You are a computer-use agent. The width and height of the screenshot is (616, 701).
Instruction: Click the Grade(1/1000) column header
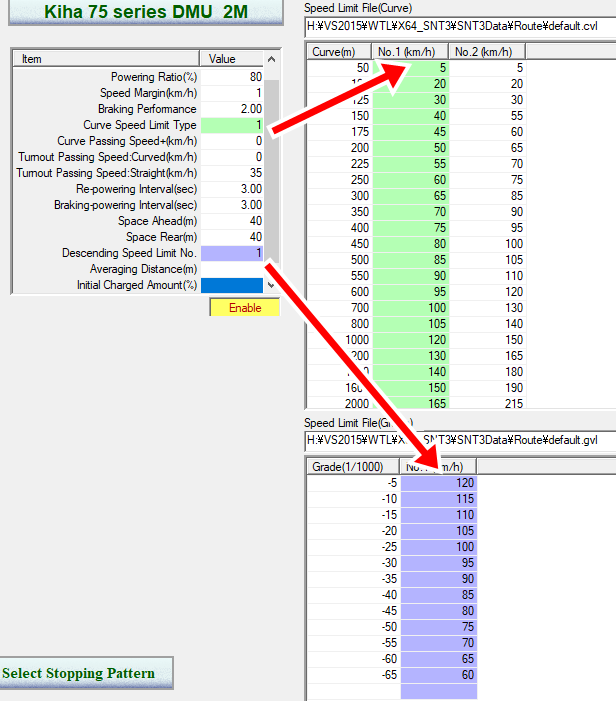coord(353,467)
